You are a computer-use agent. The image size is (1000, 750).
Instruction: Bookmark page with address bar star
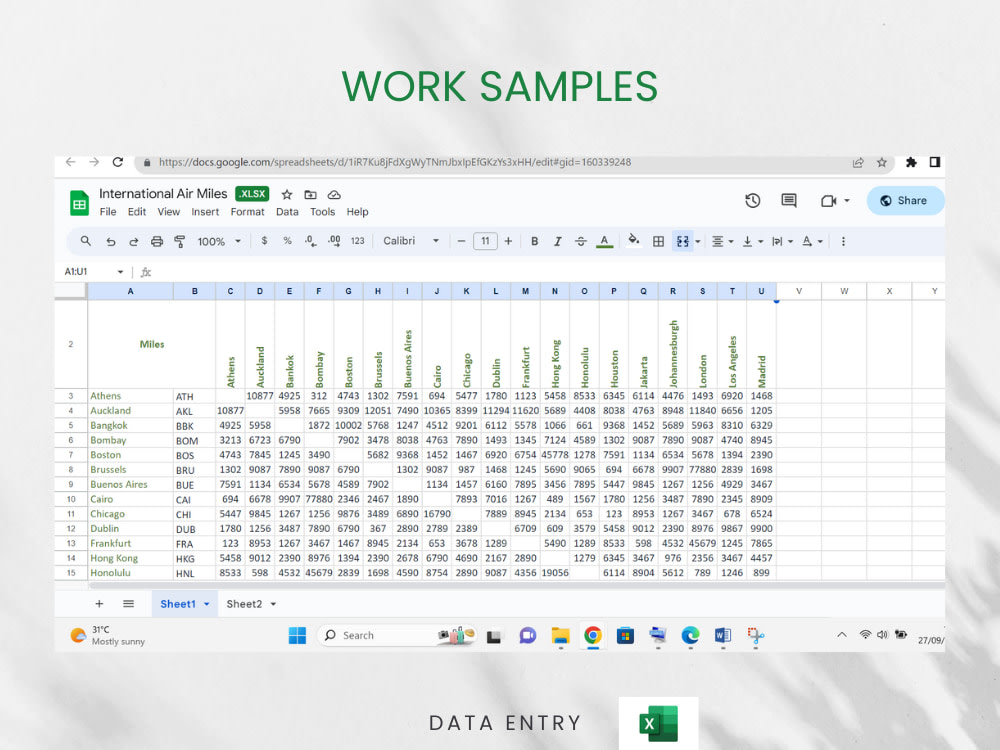[881, 163]
